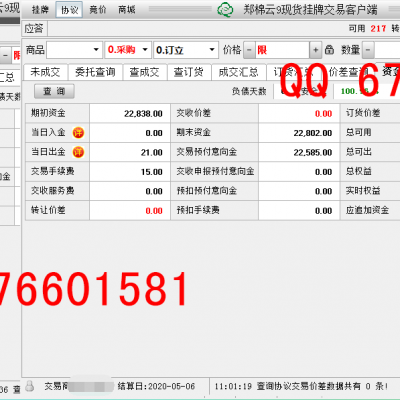Select the 当日入金 value 0.00

point(154,133)
